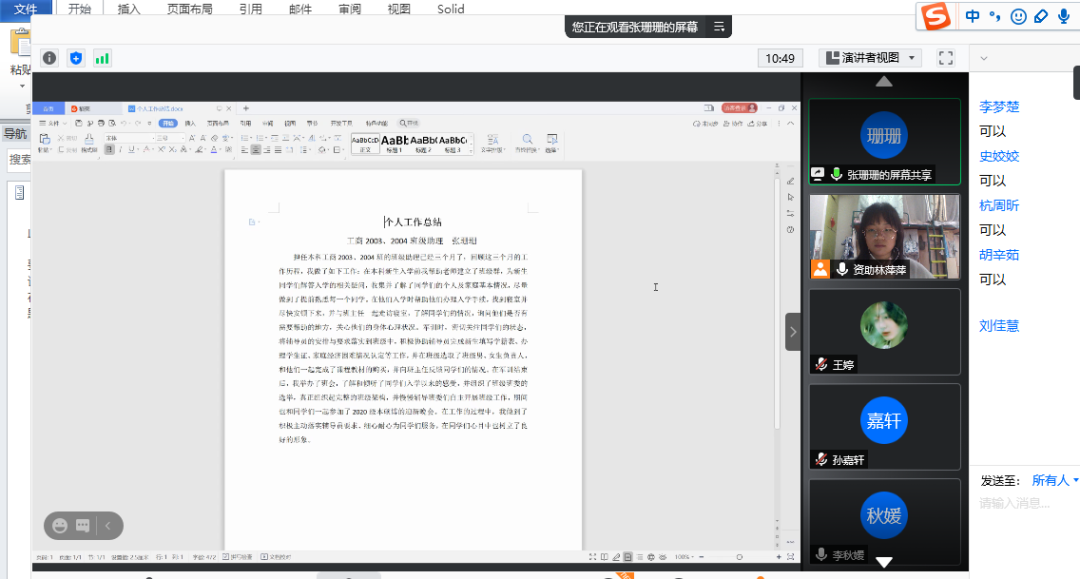1080x579 pixels.
Task: Click the sender name 李梦楚 in chat
Action: point(999,107)
